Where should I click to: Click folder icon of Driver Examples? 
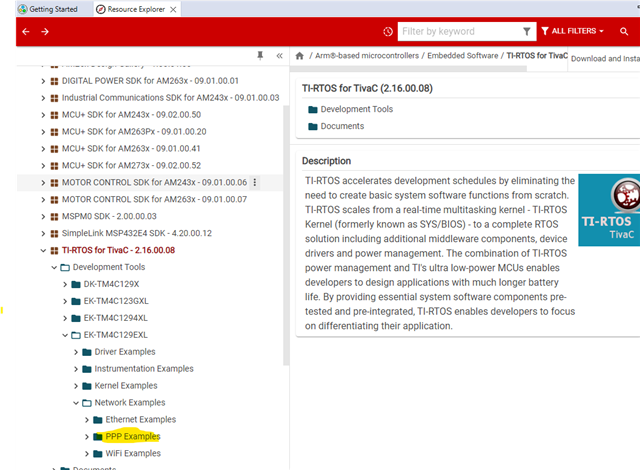[x=87, y=352]
